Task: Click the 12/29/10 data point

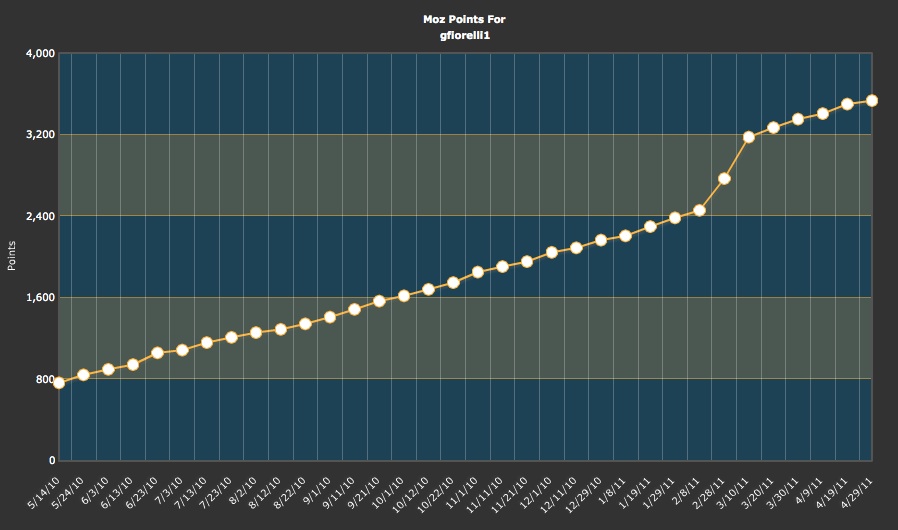Action: [601, 240]
